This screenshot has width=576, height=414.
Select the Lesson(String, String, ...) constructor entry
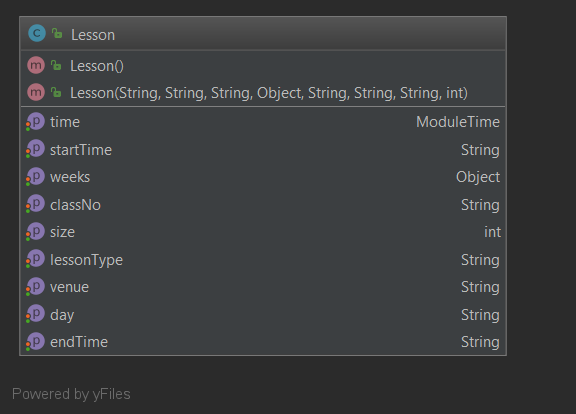coord(263,93)
